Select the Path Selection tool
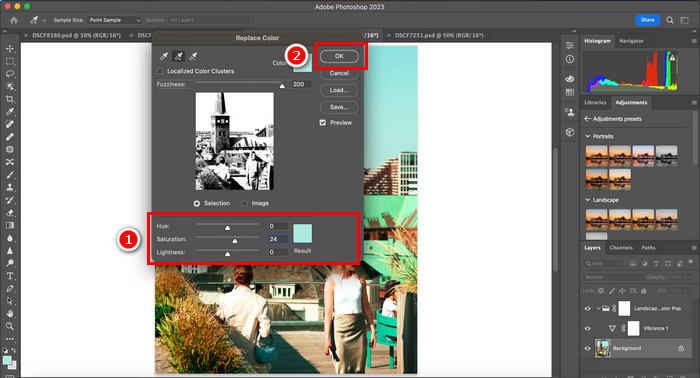The width and height of the screenshot is (700, 378). click(10, 301)
